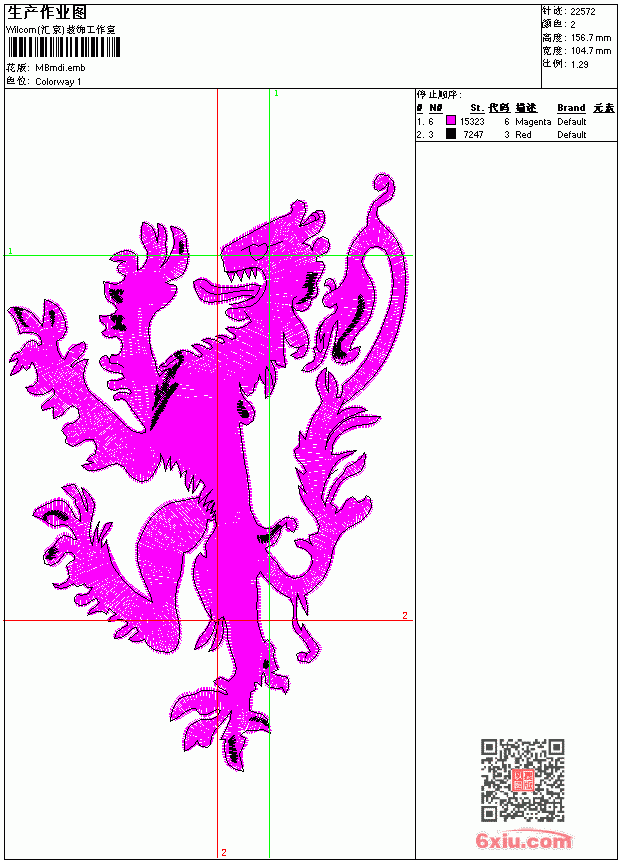Viewport: 620px width, 860px height.
Task: Click the barcode under the Wilcom header
Action: 63,47
